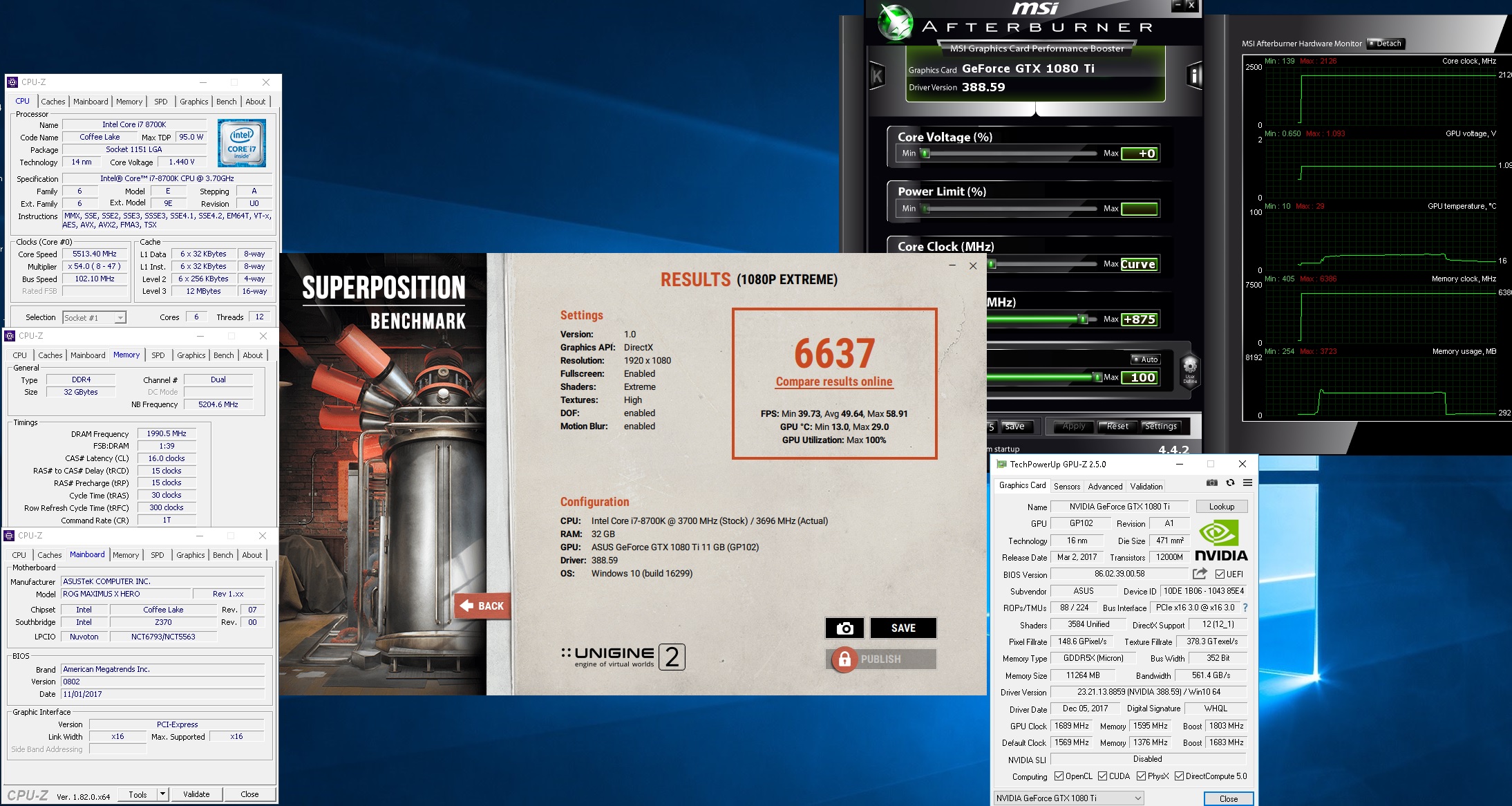Screen dimensions: 1512x806
Task: Click the Core Clock Curve value box
Action: 1140,264
